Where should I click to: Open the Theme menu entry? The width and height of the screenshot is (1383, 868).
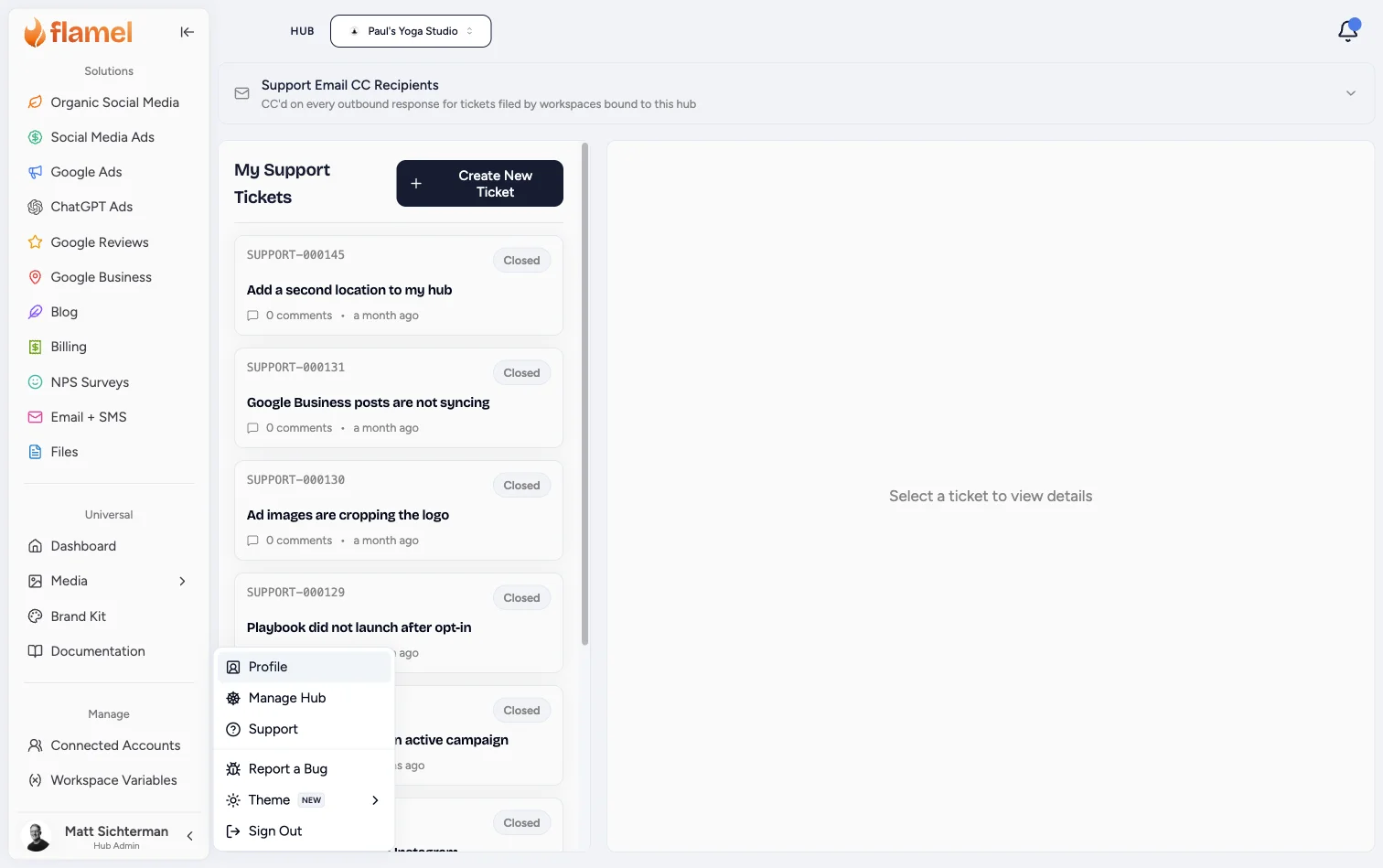[x=305, y=800]
